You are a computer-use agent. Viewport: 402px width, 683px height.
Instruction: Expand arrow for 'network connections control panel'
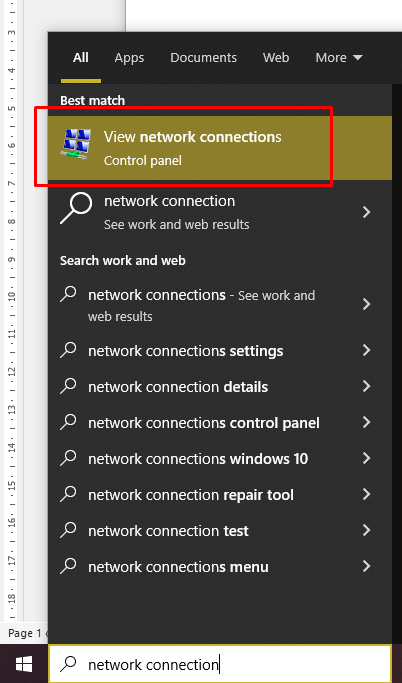tap(367, 423)
